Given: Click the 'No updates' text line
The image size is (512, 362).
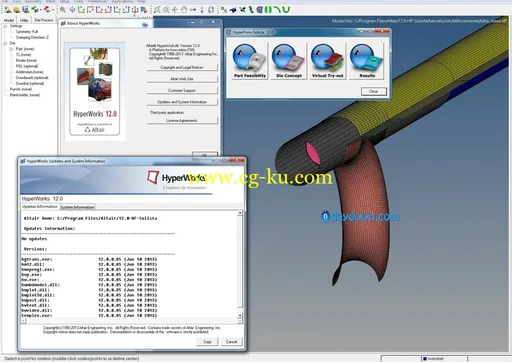Looking at the screenshot, I should [34, 239].
